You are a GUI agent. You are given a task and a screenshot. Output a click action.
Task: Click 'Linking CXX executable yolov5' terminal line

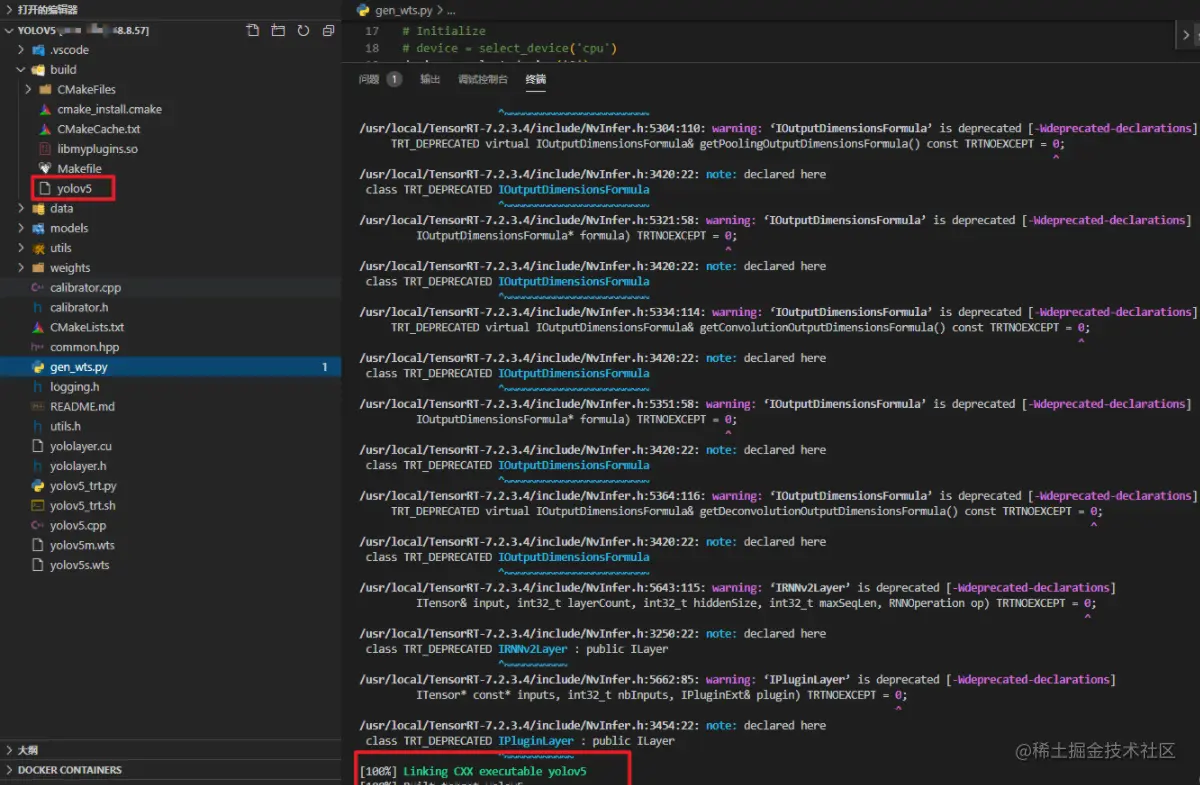click(x=494, y=772)
